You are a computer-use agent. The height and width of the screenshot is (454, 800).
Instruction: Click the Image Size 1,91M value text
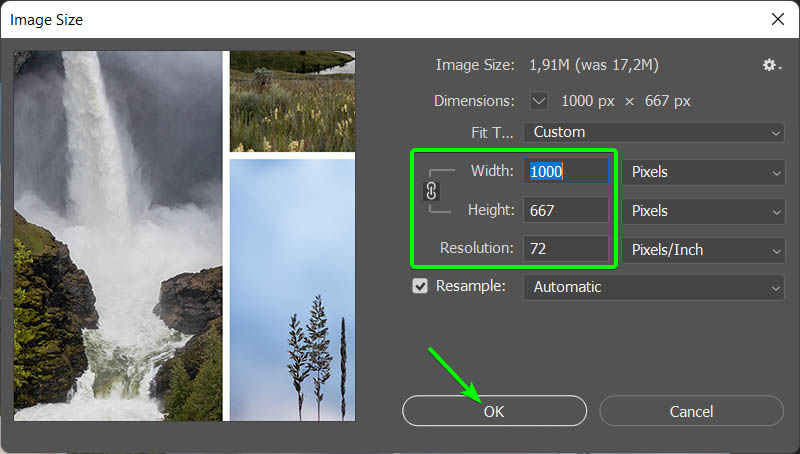click(x=594, y=65)
